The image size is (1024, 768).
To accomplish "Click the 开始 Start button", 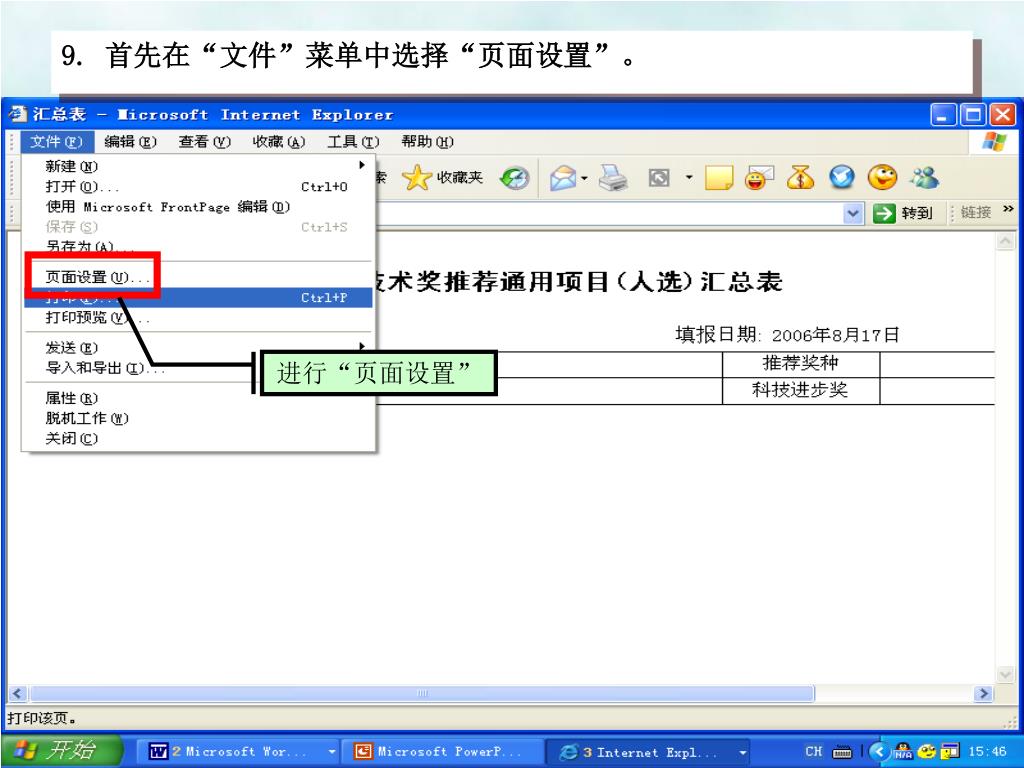I will (x=62, y=751).
